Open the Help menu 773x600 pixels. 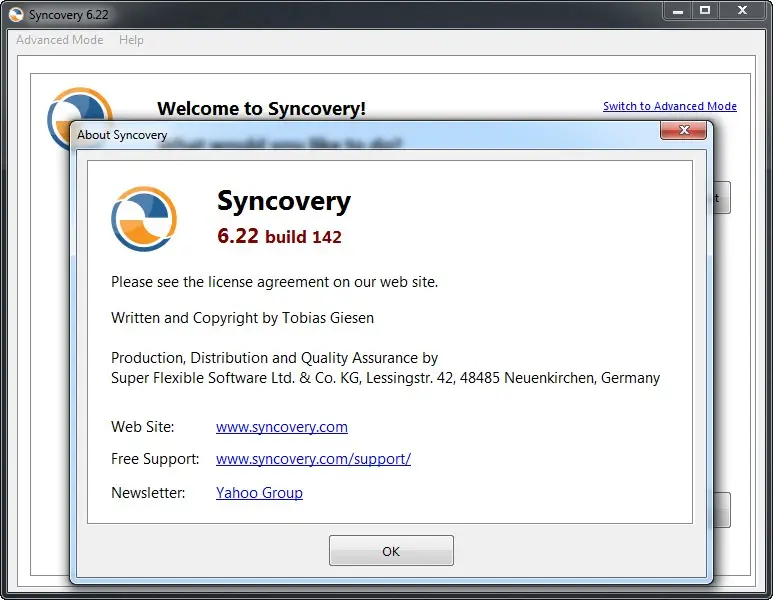pos(131,40)
